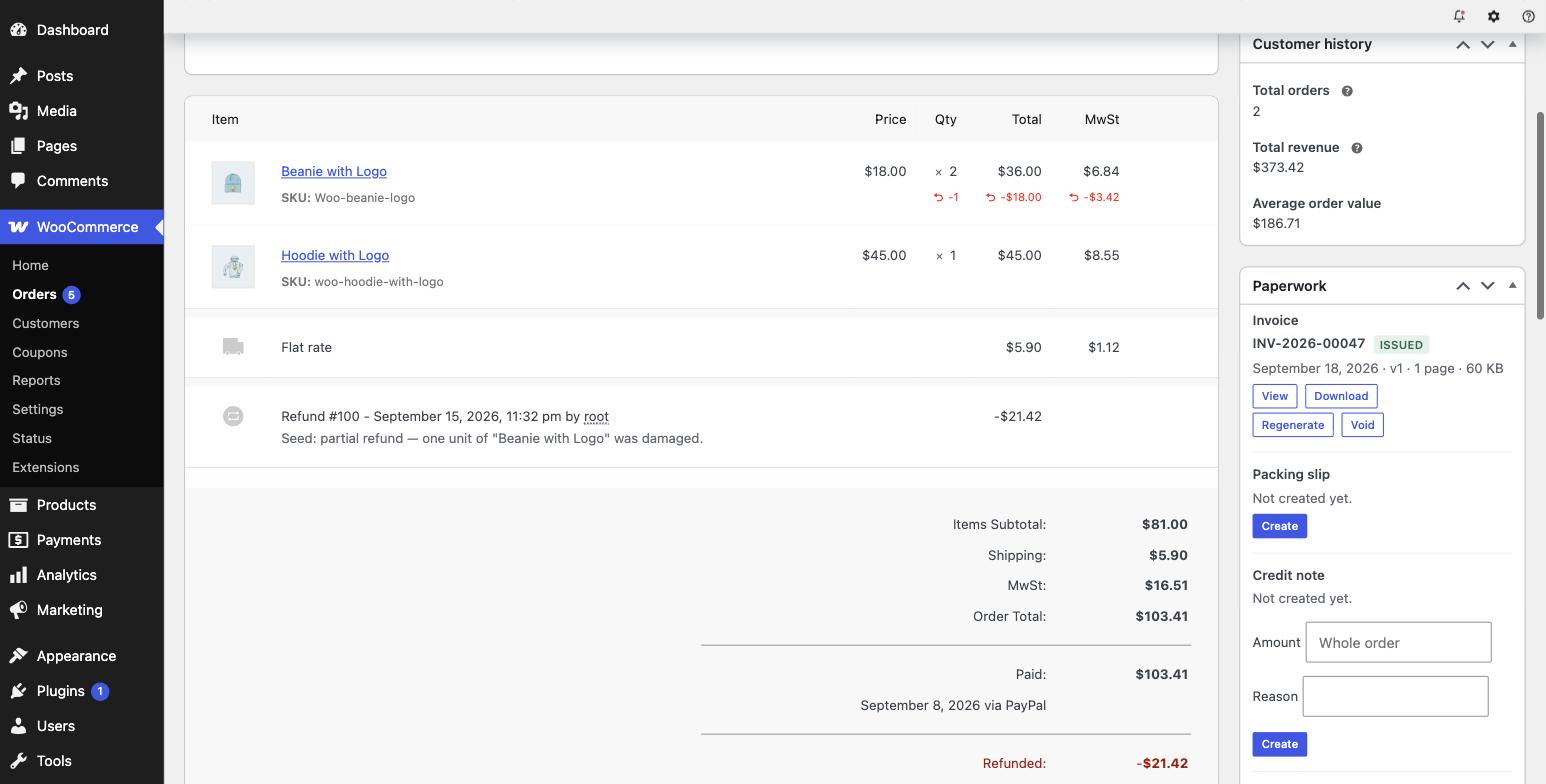Click the WooCommerce logo icon

coord(18,227)
